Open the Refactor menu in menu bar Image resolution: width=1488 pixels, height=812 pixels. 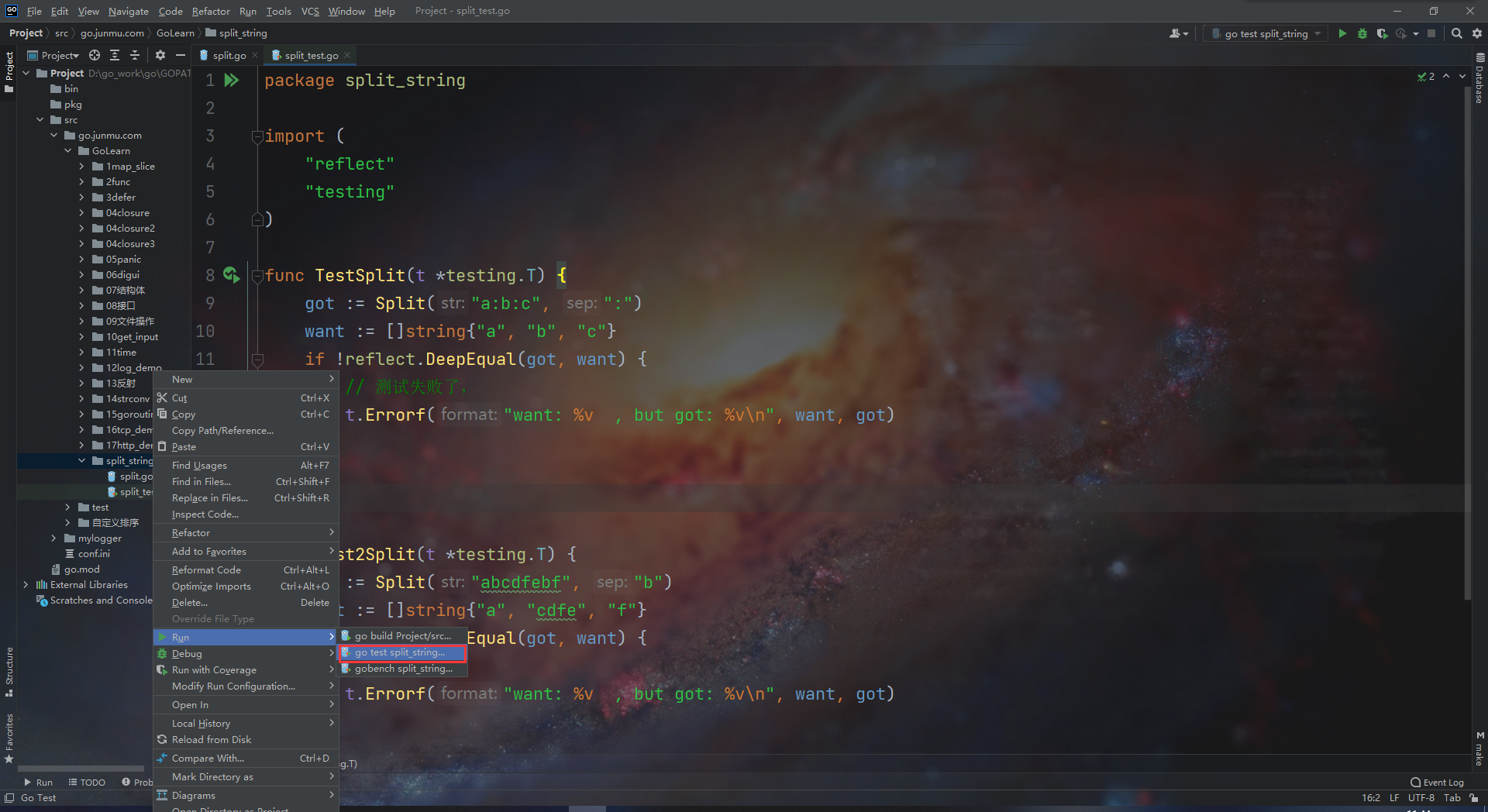(211, 11)
